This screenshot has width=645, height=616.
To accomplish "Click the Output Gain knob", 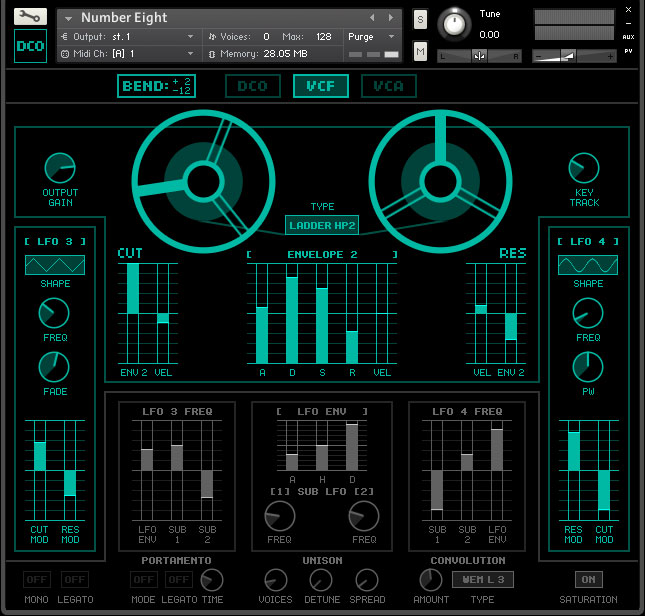I will point(59,167).
